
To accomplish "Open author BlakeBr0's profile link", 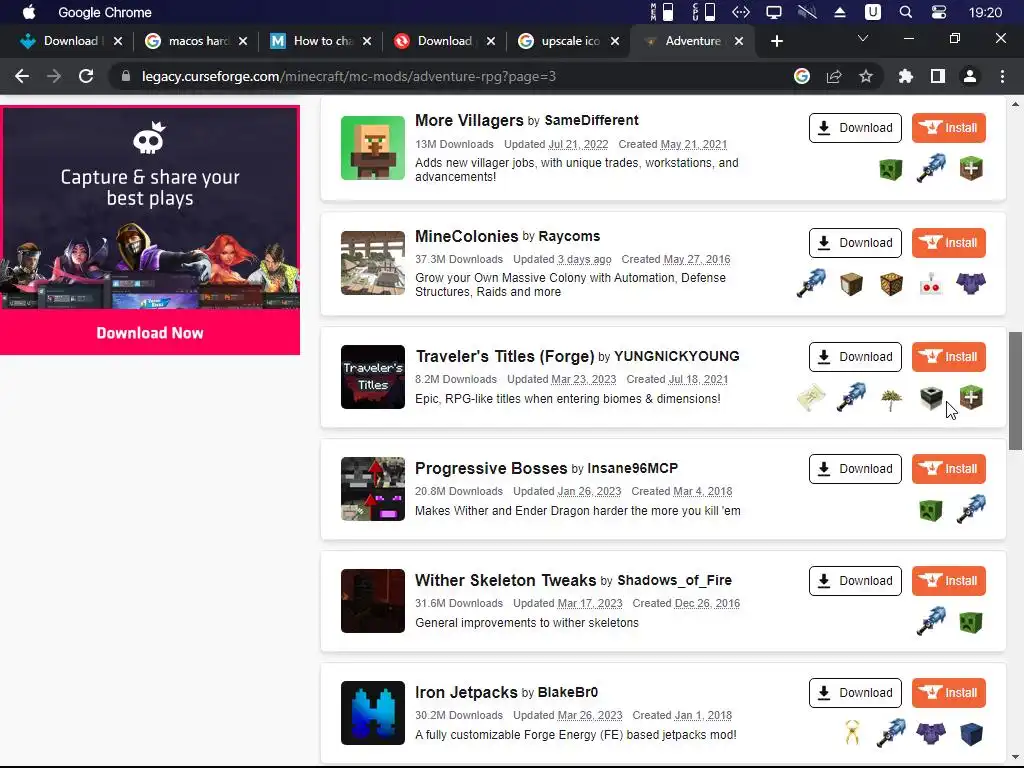I will tap(568, 692).
